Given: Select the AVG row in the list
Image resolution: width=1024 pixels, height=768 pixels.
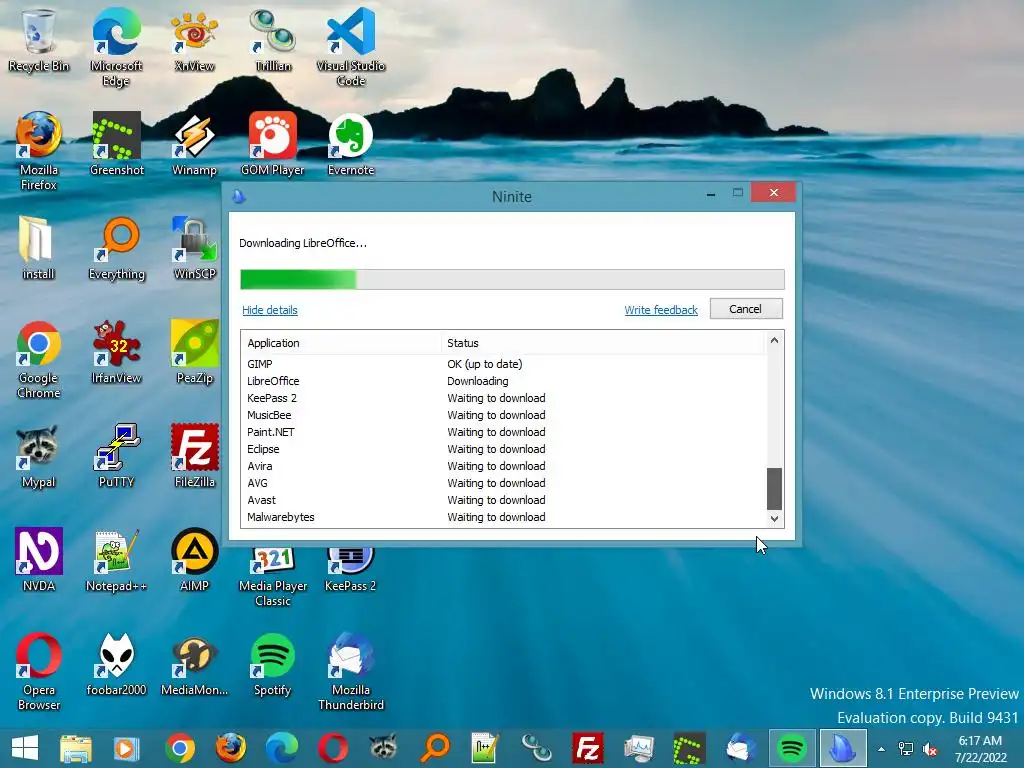Looking at the screenshot, I should 504,483.
